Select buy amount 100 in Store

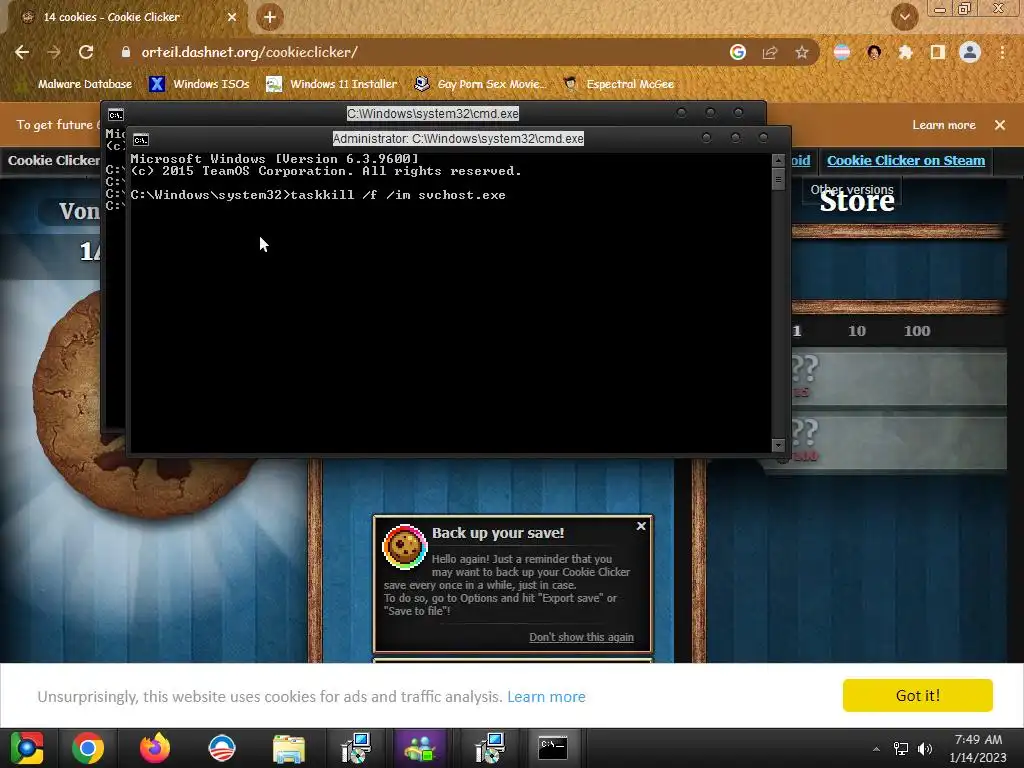coord(917,331)
